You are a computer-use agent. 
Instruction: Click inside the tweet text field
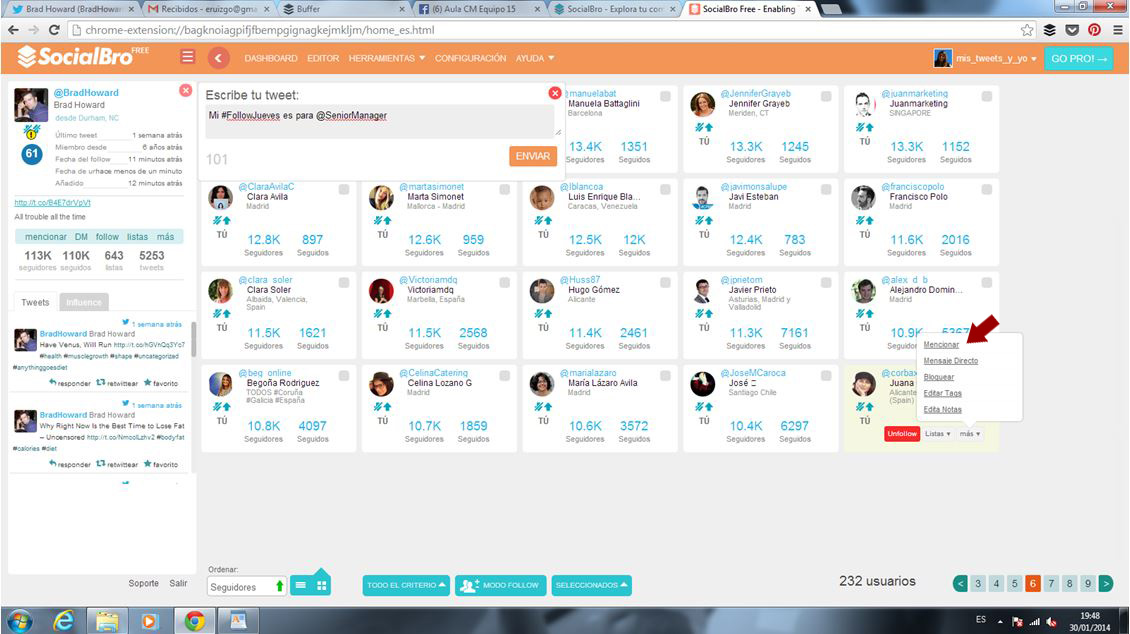pos(380,120)
